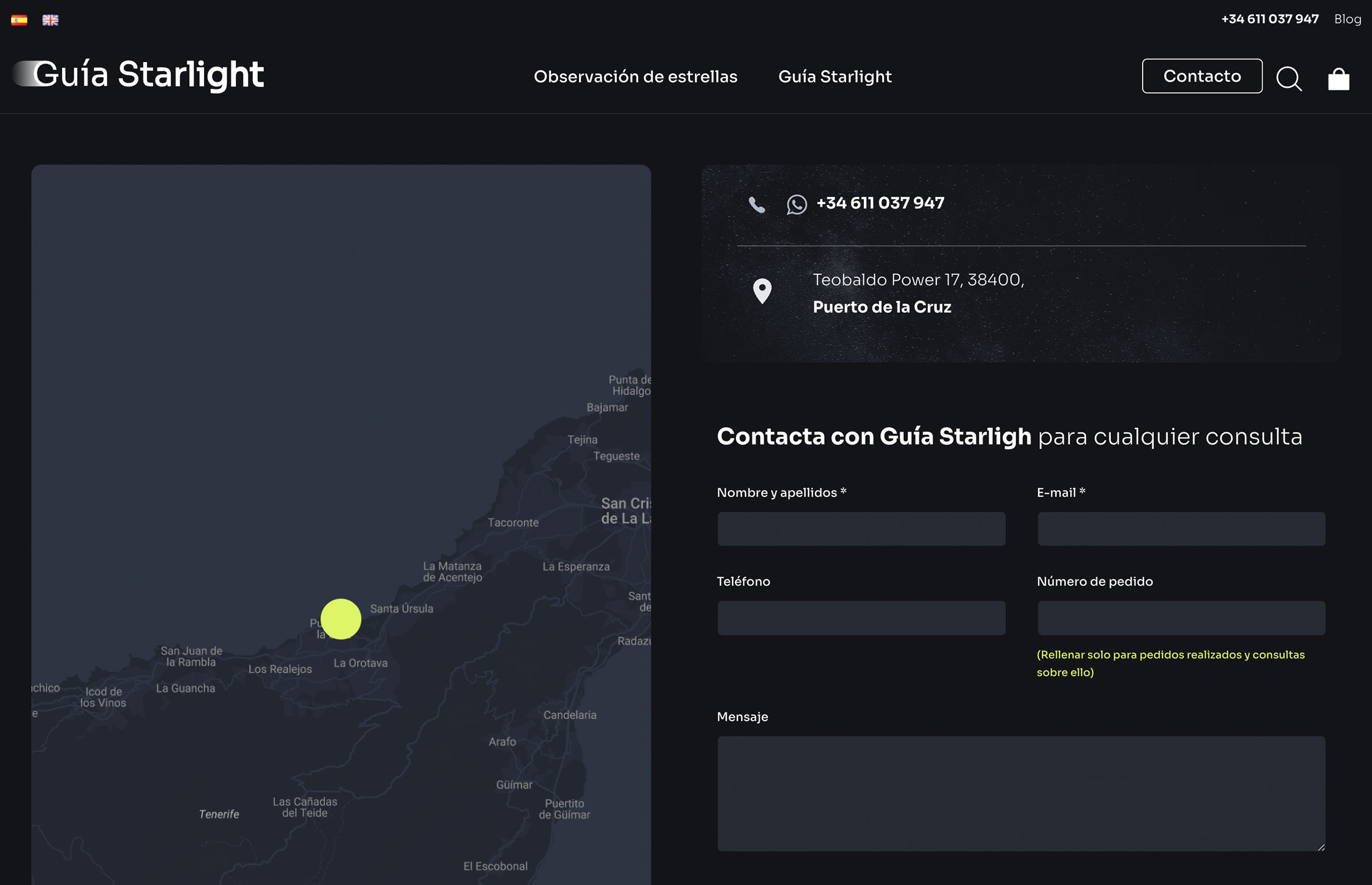Click the WhatsApp icon beside the phone number
1372x885 pixels.
point(796,205)
